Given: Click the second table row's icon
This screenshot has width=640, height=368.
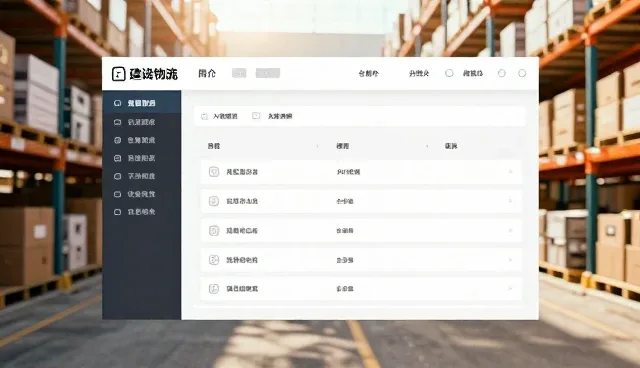Looking at the screenshot, I should click(x=214, y=201).
